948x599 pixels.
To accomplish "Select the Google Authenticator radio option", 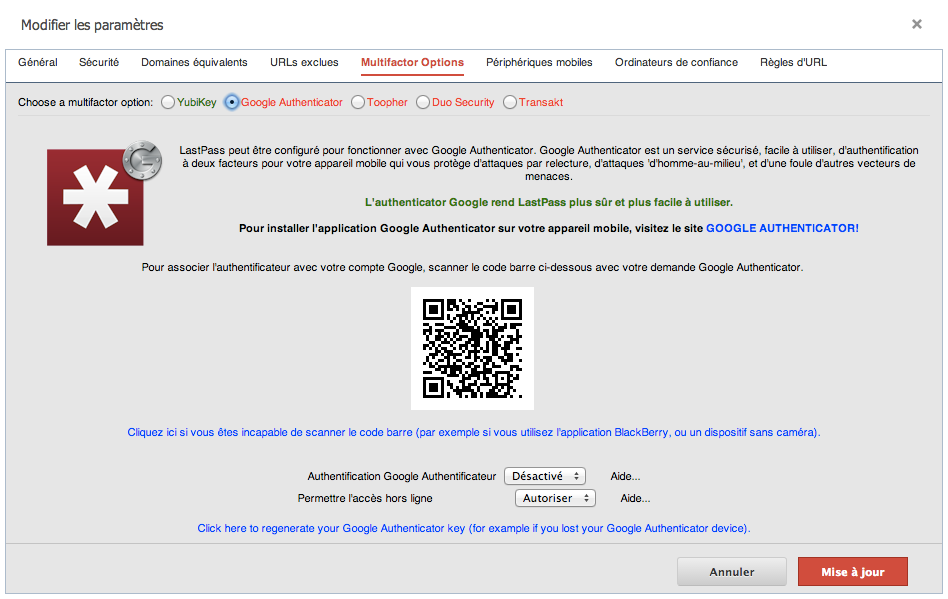I will coord(232,102).
